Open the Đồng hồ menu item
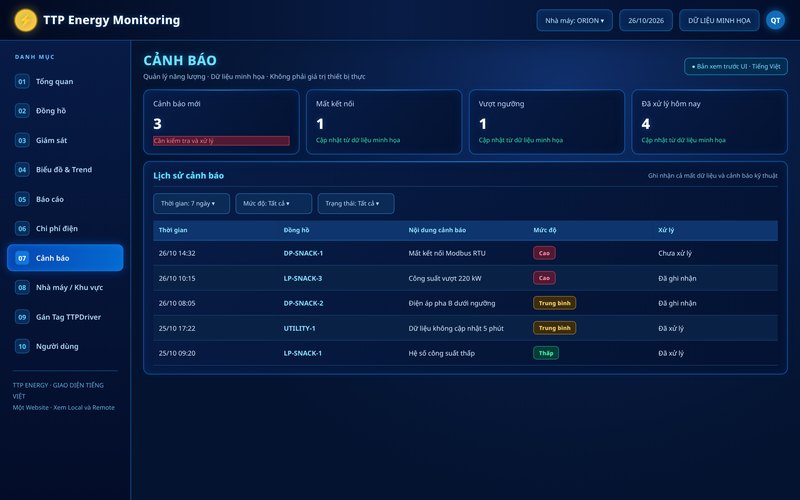 coord(65,111)
